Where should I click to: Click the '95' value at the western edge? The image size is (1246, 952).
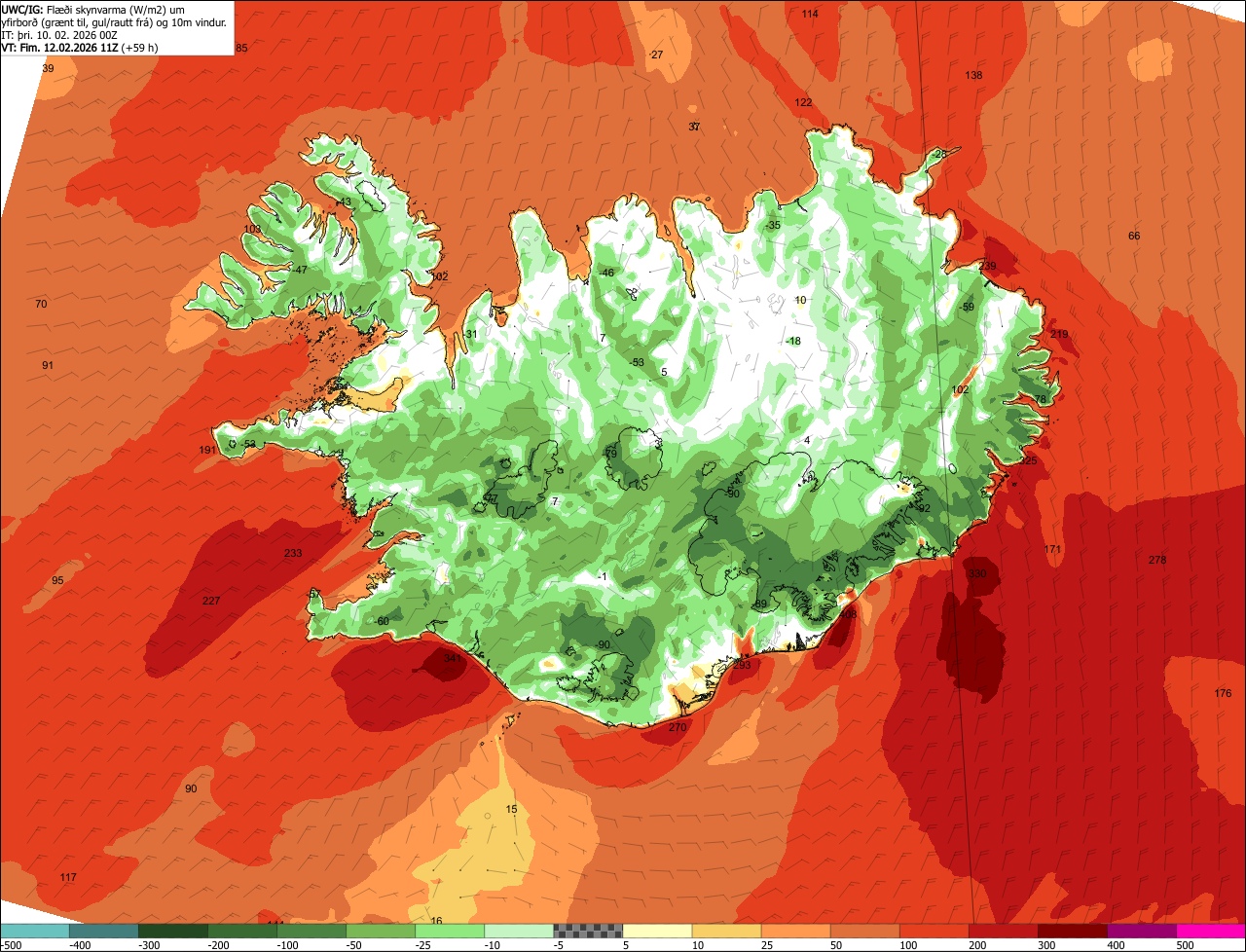[x=57, y=580]
